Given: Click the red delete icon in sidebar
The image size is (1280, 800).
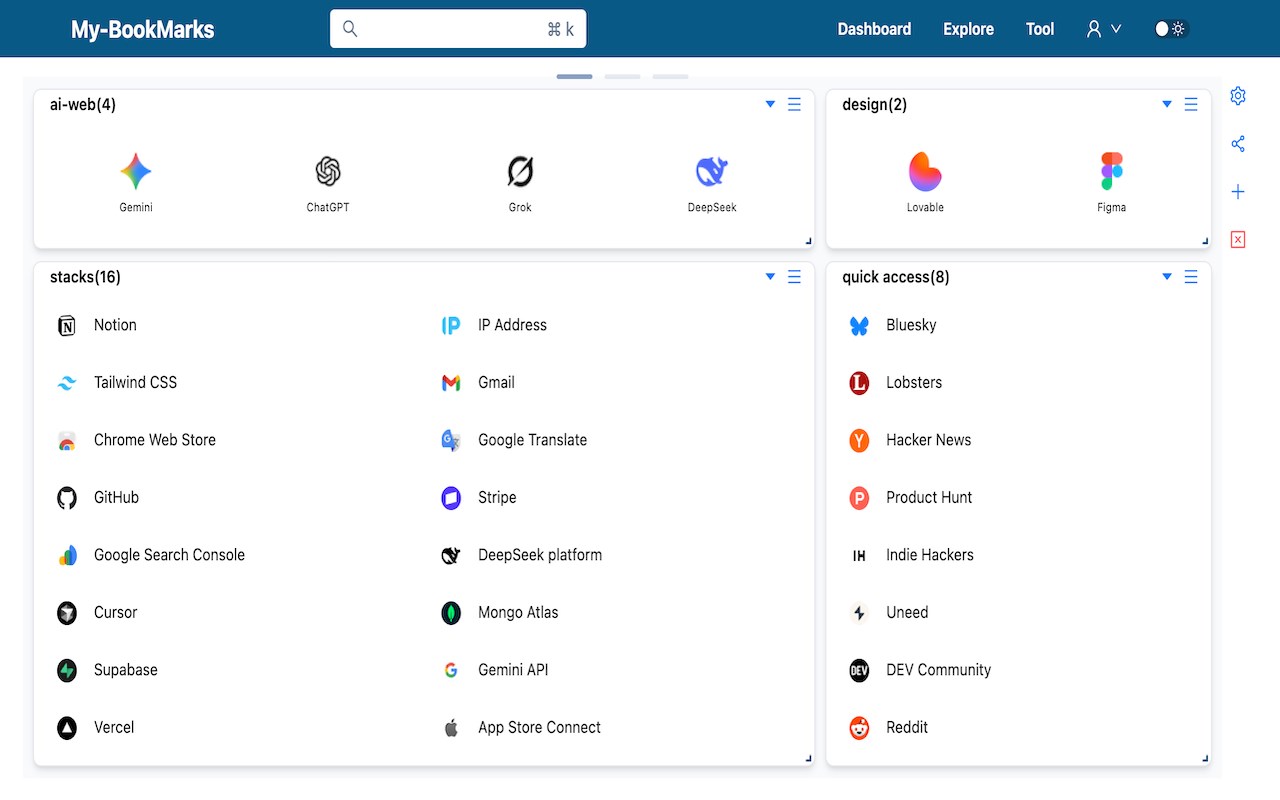Looking at the screenshot, I should coord(1238,240).
